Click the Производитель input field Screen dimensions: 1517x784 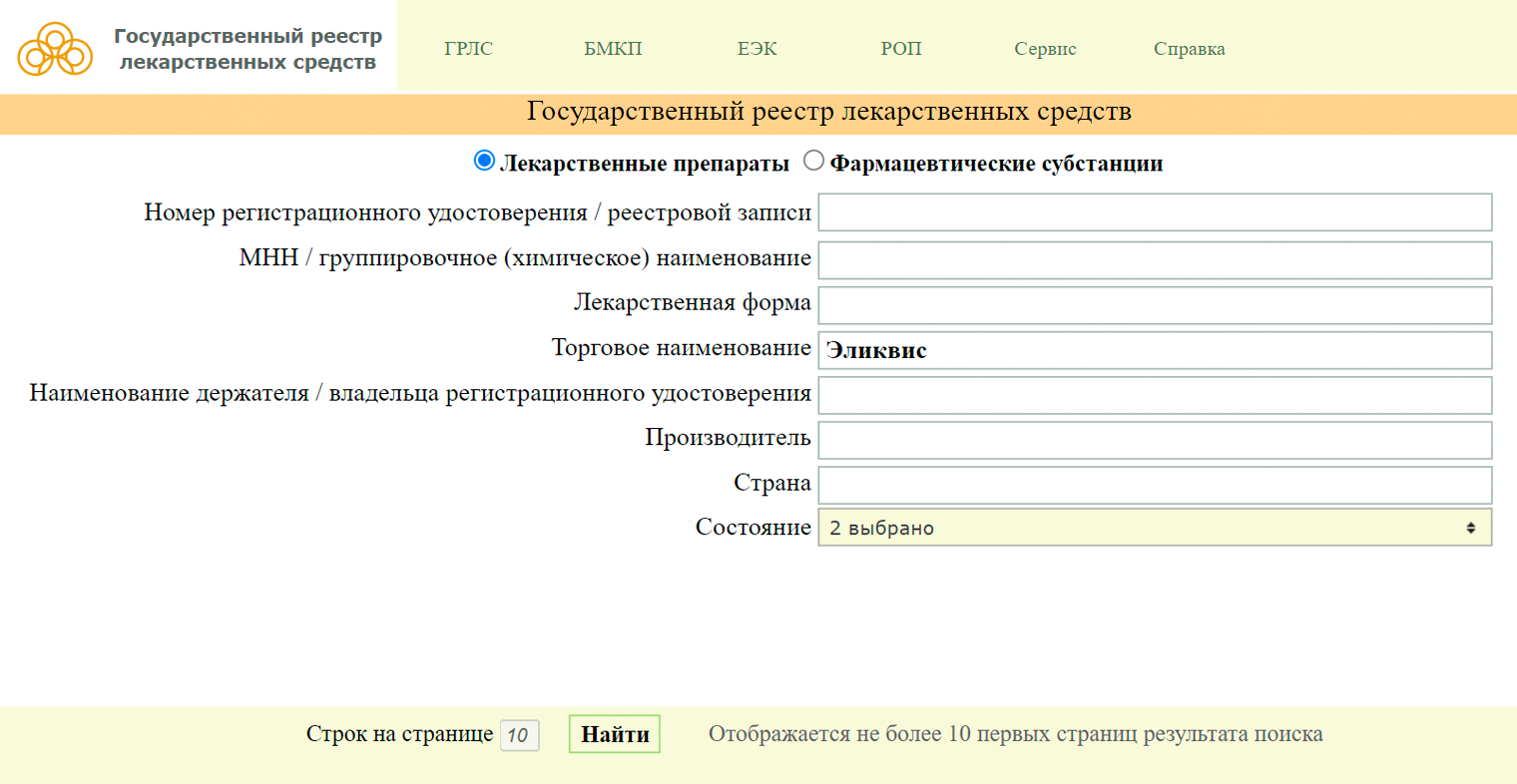1155,440
